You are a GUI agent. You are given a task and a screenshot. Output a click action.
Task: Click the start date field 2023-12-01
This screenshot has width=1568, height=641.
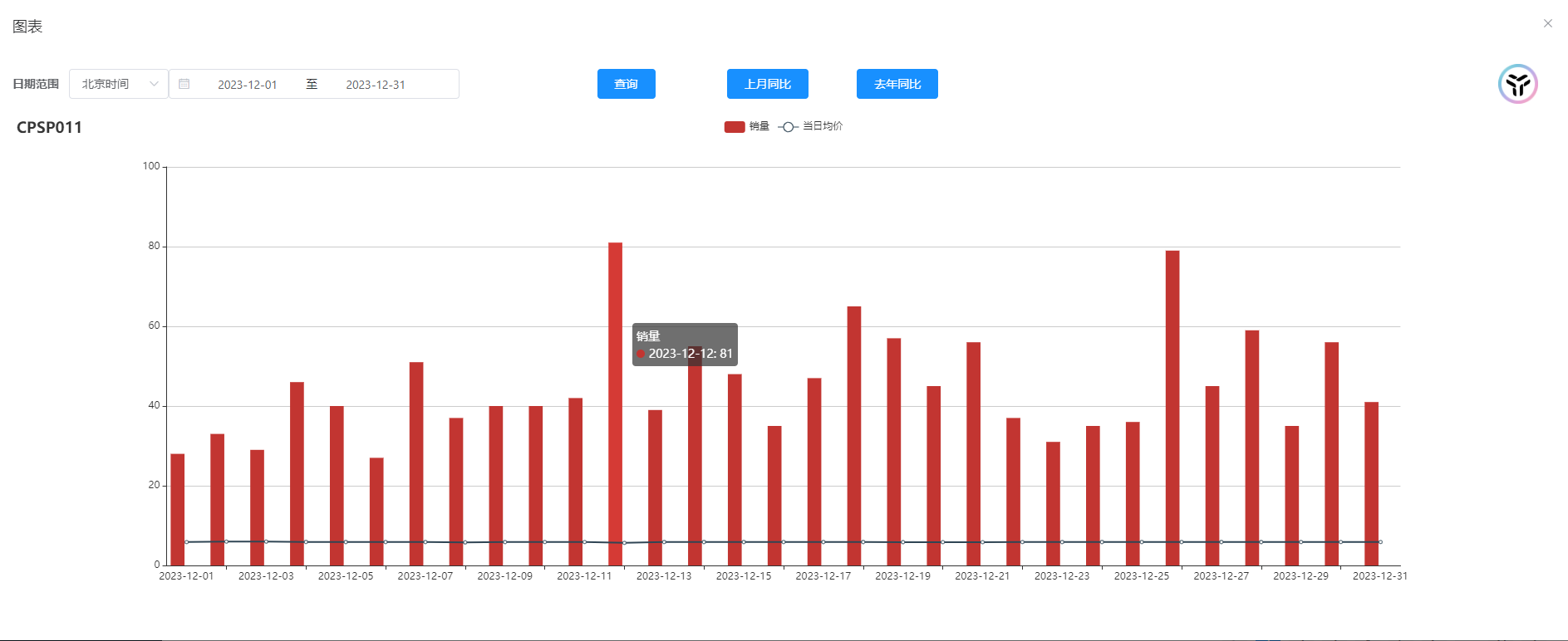(x=247, y=85)
